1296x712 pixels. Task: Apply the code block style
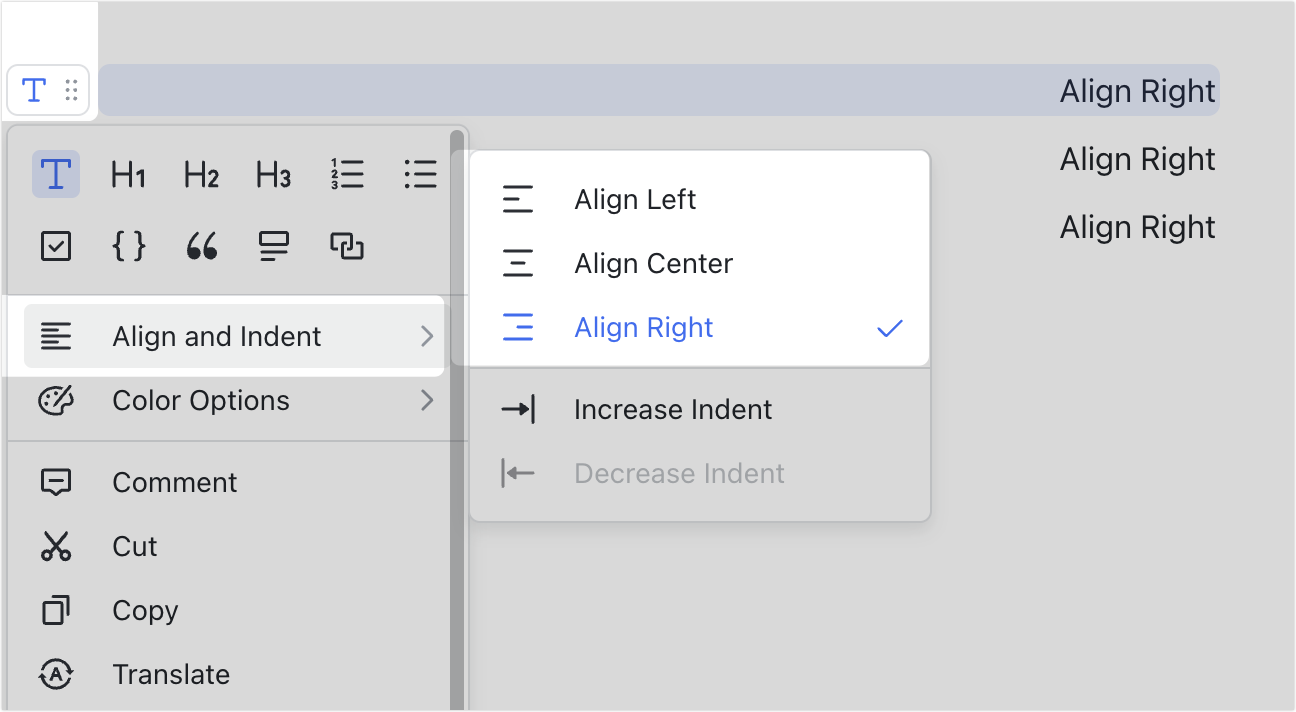128,246
